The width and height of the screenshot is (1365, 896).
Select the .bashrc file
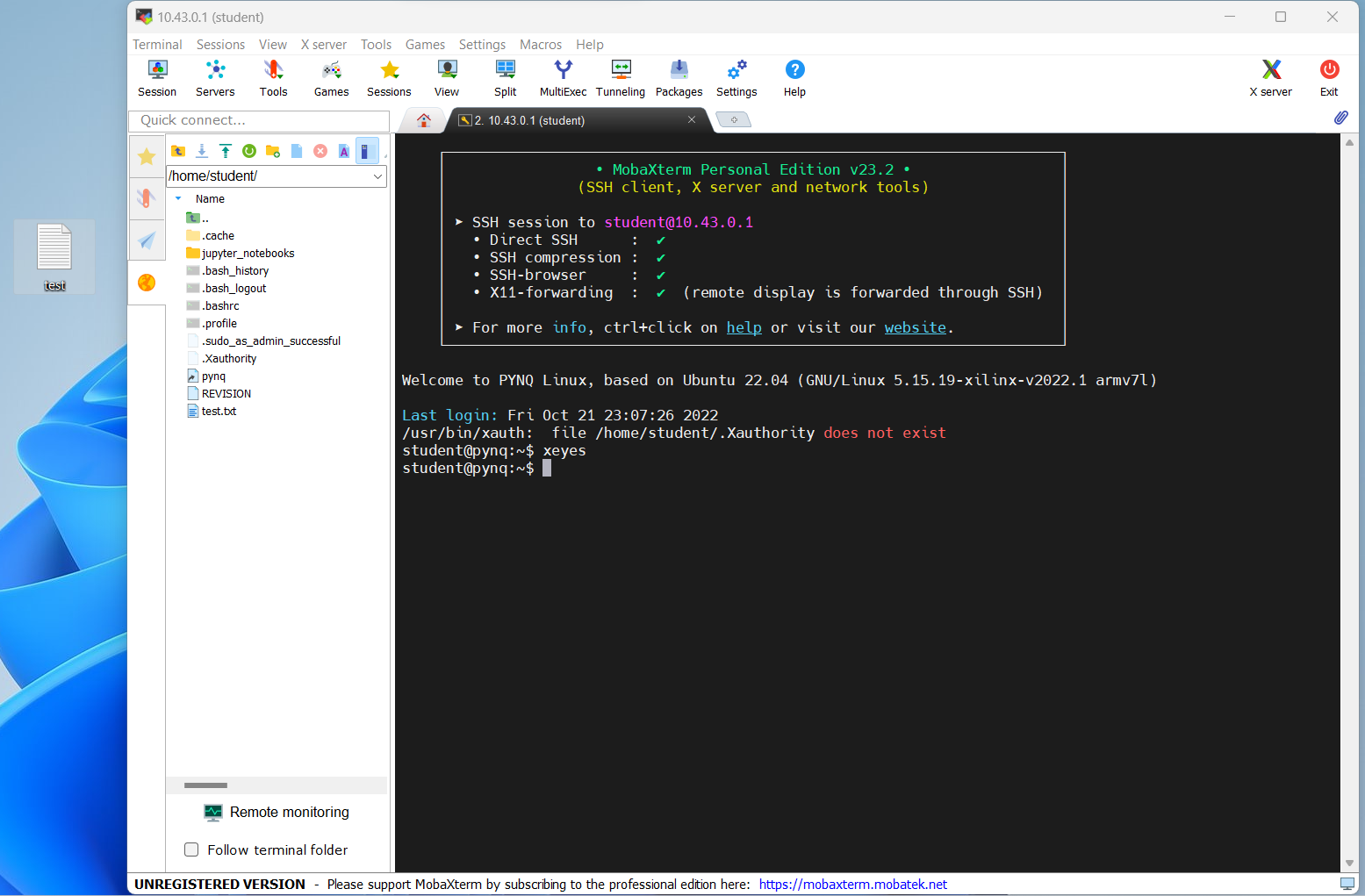click(213, 306)
